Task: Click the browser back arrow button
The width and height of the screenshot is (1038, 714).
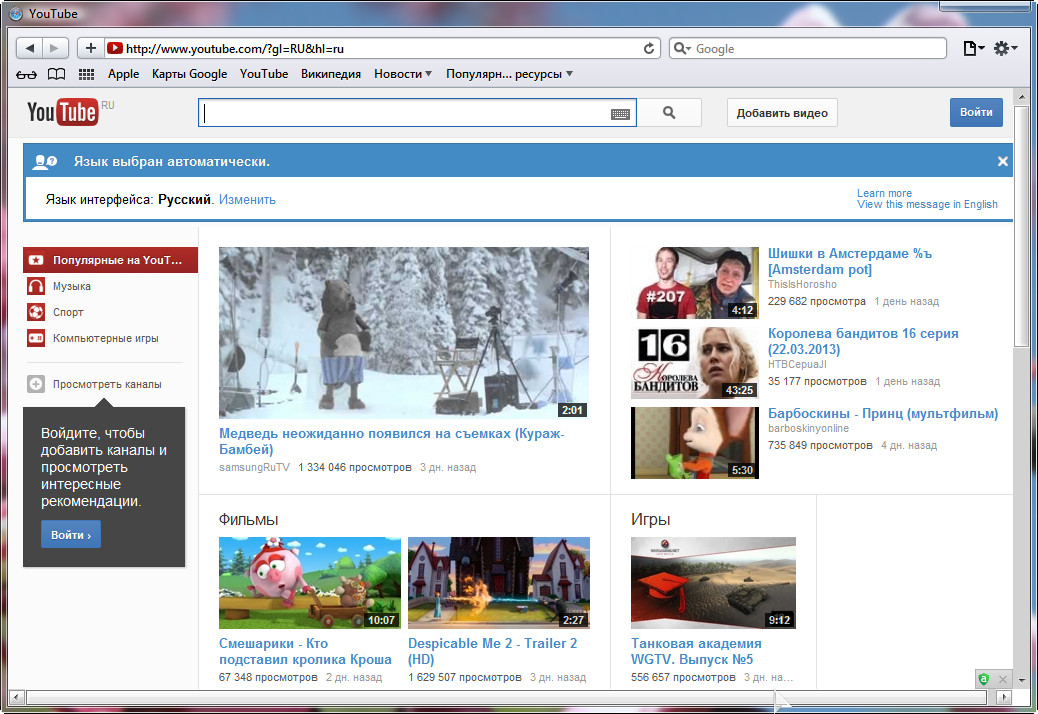Action: (30, 48)
